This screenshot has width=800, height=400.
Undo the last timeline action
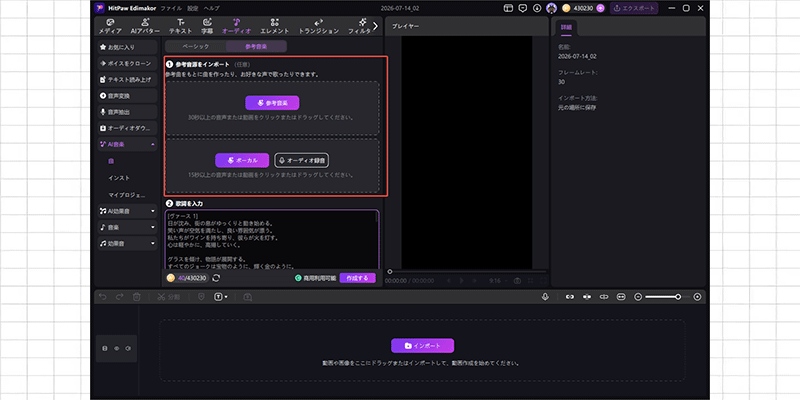(x=103, y=296)
